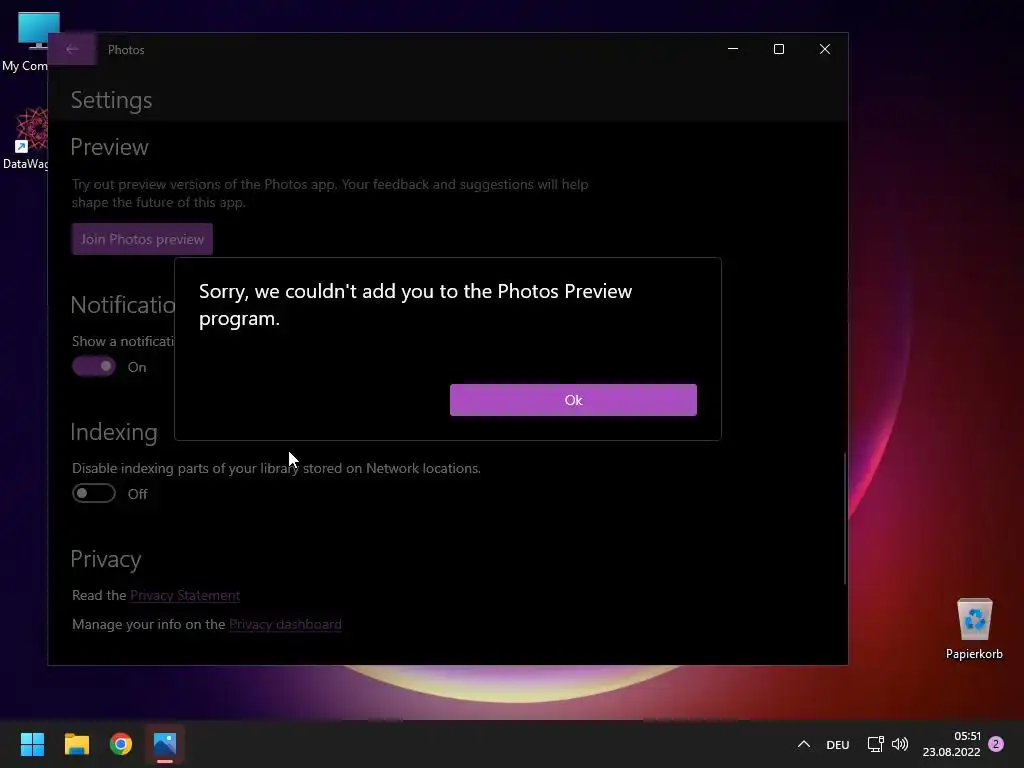Image resolution: width=1024 pixels, height=768 pixels.
Task: Click the 'Sorry, we couldn't add you' message
Action: point(415,304)
